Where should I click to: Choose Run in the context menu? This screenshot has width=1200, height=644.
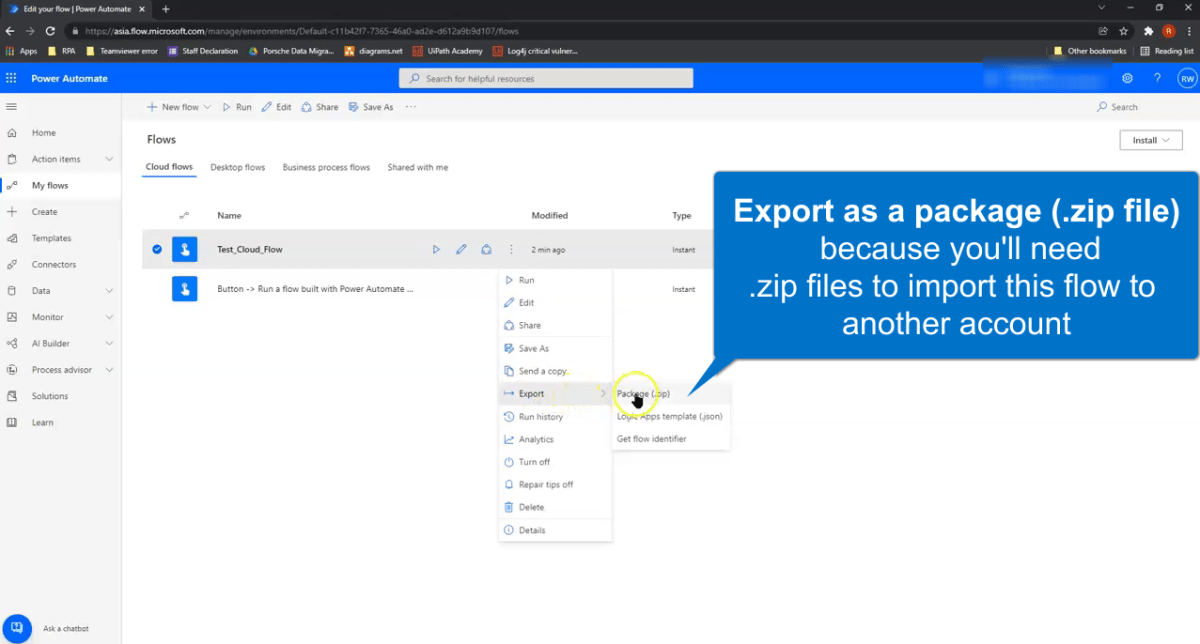point(555,280)
